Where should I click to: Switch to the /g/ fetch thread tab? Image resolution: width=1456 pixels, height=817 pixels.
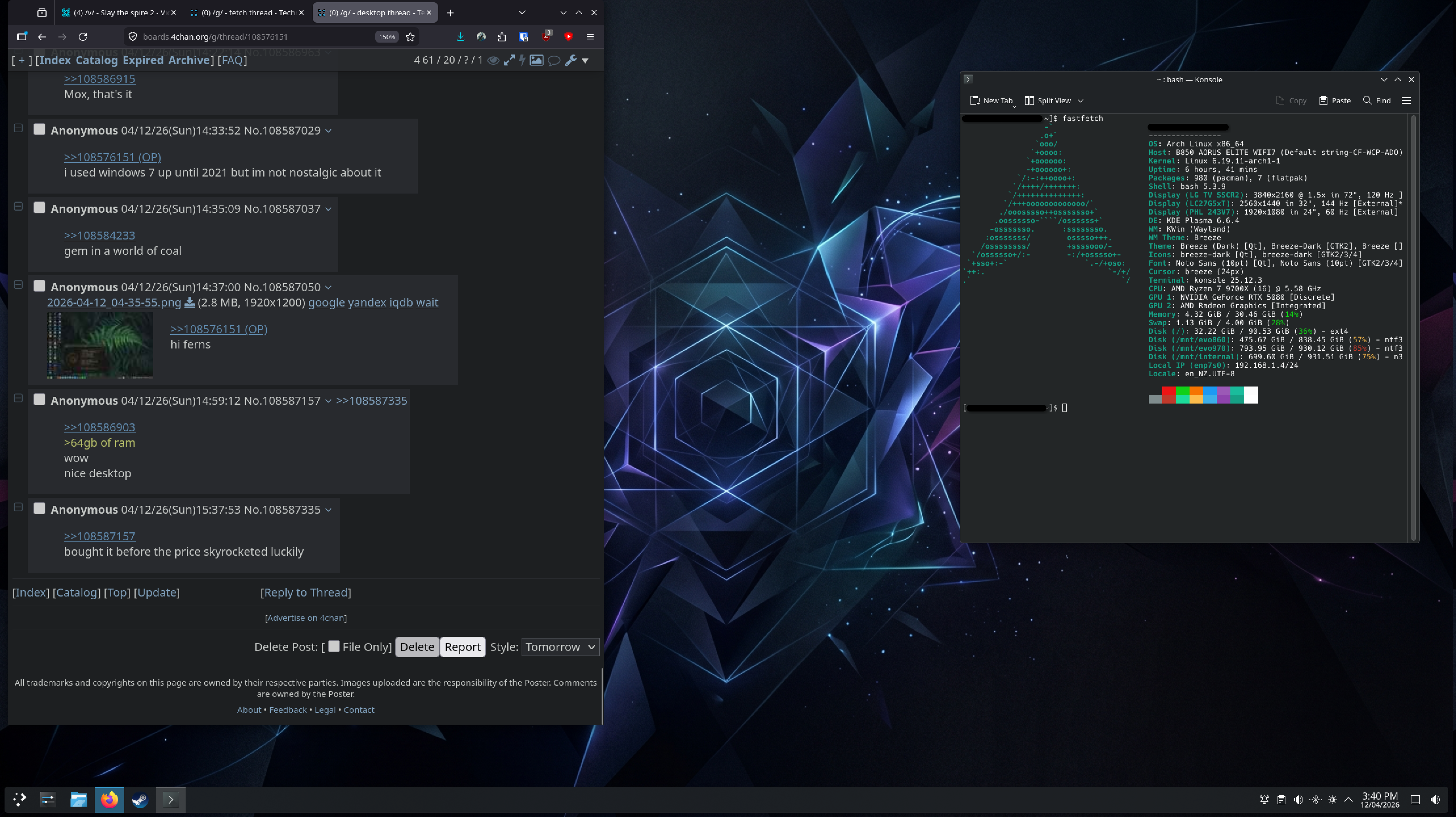(x=247, y=12)
